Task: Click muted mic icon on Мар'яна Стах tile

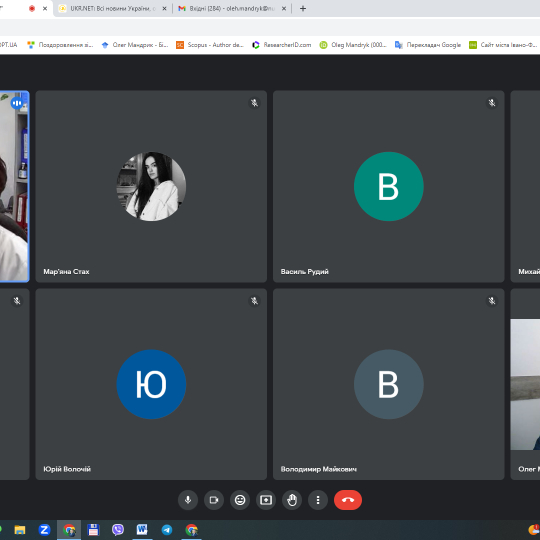Action: [254, 103]
